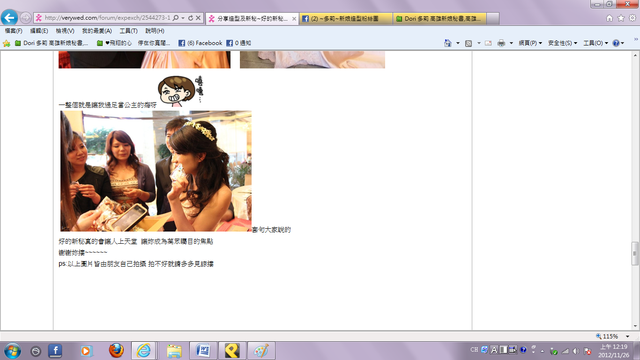
Task: Open the 安全性(S) dropdown menu
Action: pyautogui.click(x=562, y=43)
